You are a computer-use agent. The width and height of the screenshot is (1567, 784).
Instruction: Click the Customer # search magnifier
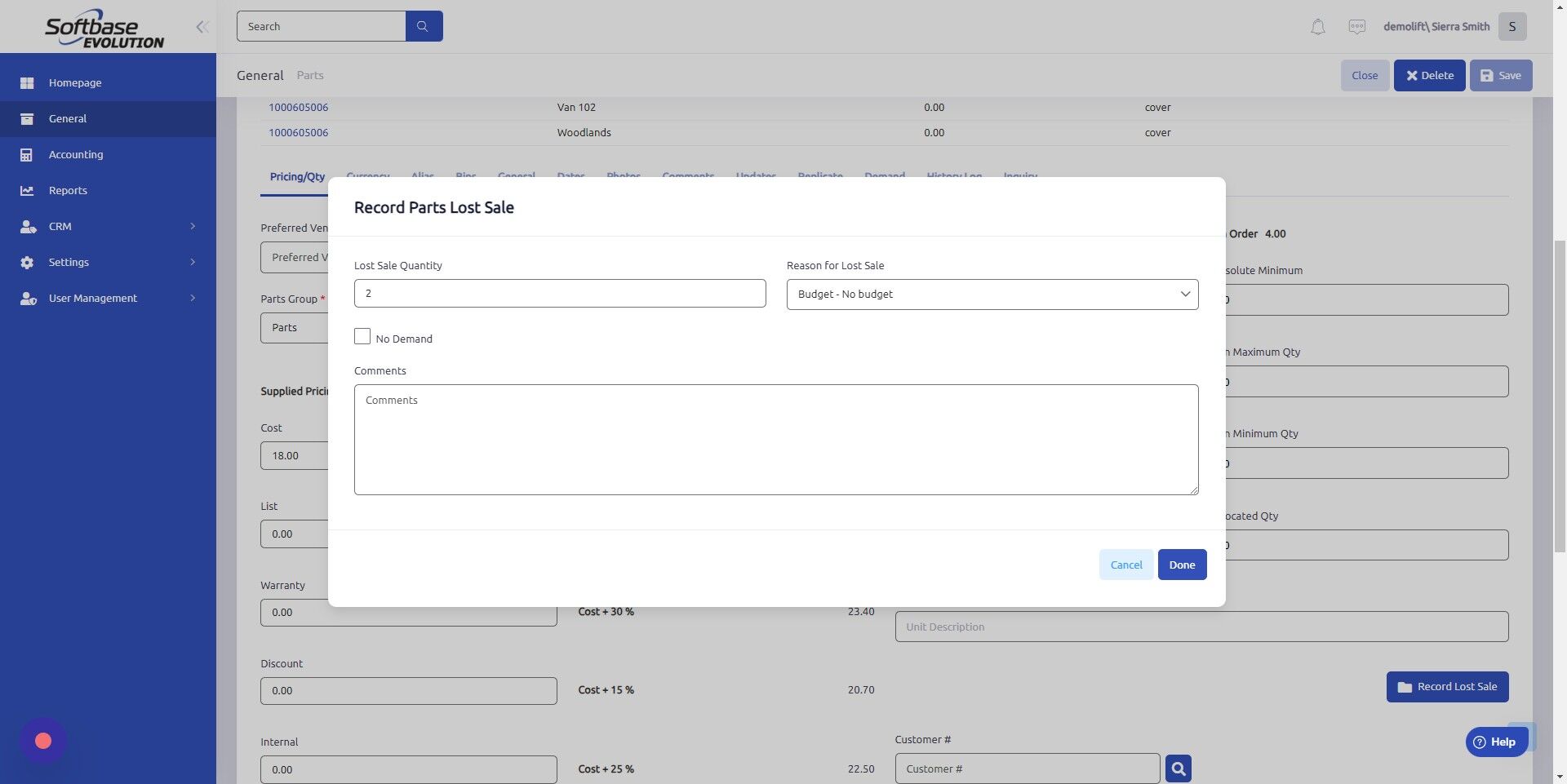pos(1178,768)
